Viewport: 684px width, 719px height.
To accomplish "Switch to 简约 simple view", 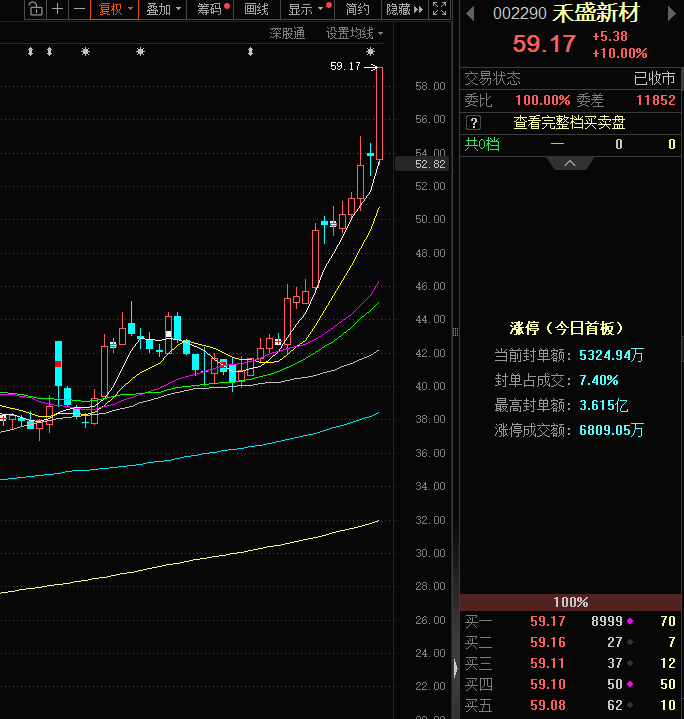I will tap(357, 10).
